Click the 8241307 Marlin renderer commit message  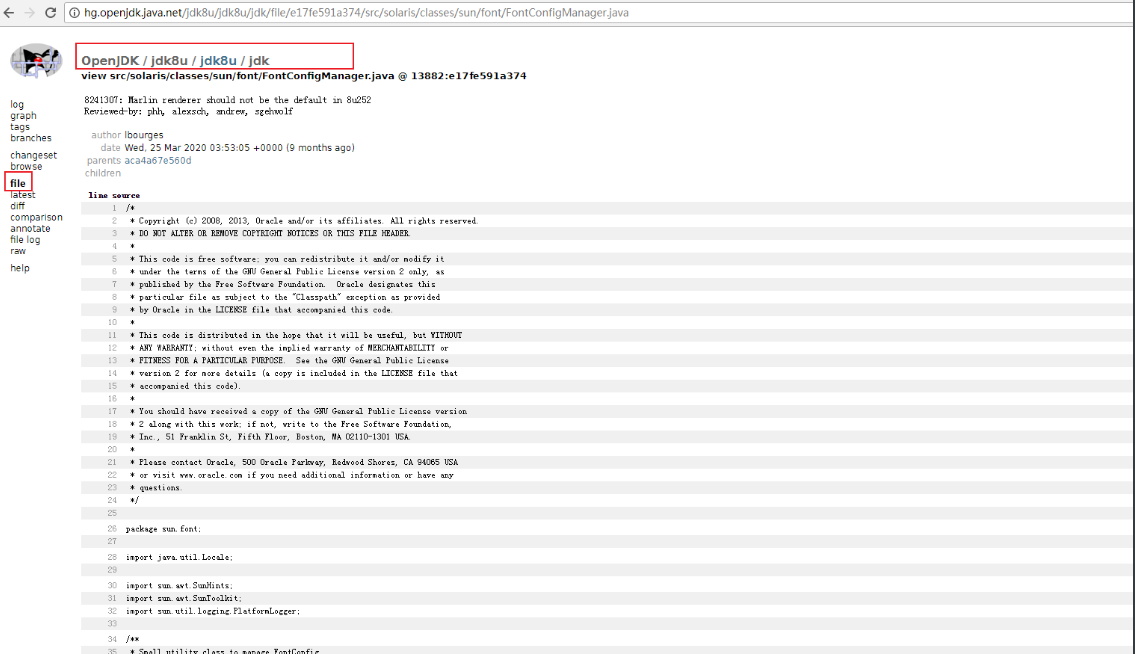227,100
